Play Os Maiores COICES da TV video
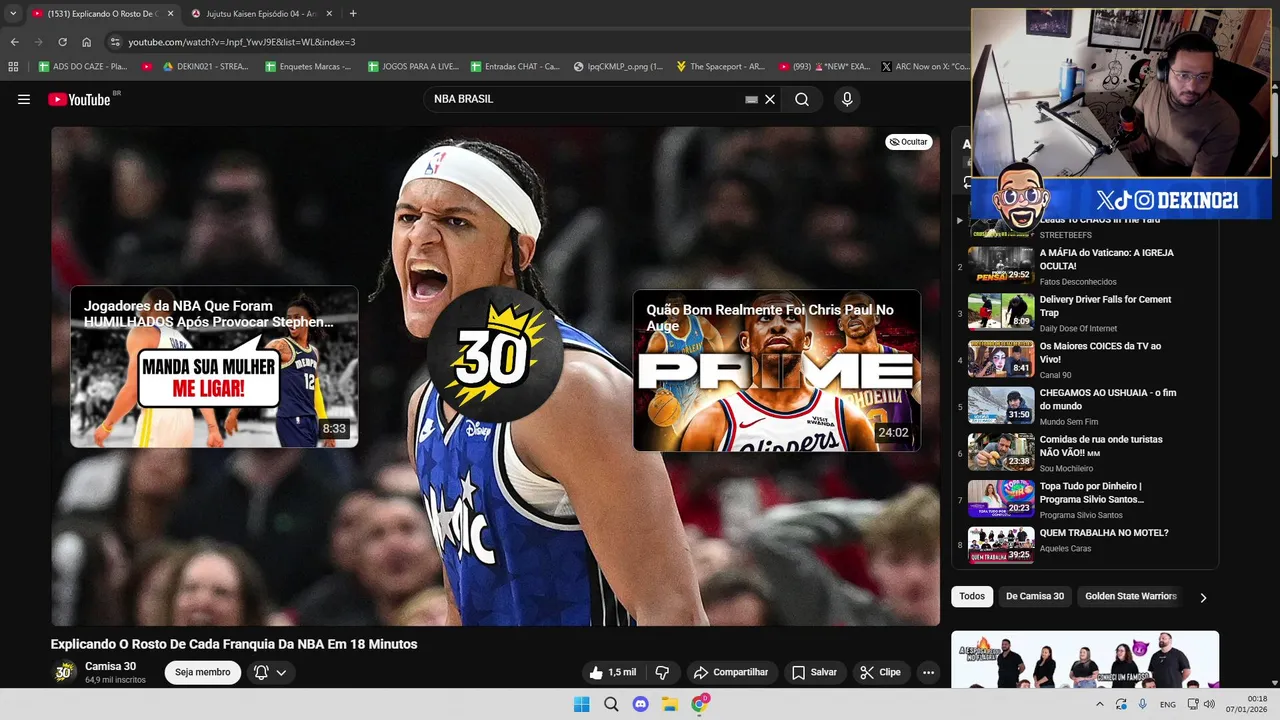Screen dimensions: 1280x720 coord(1085,360)
